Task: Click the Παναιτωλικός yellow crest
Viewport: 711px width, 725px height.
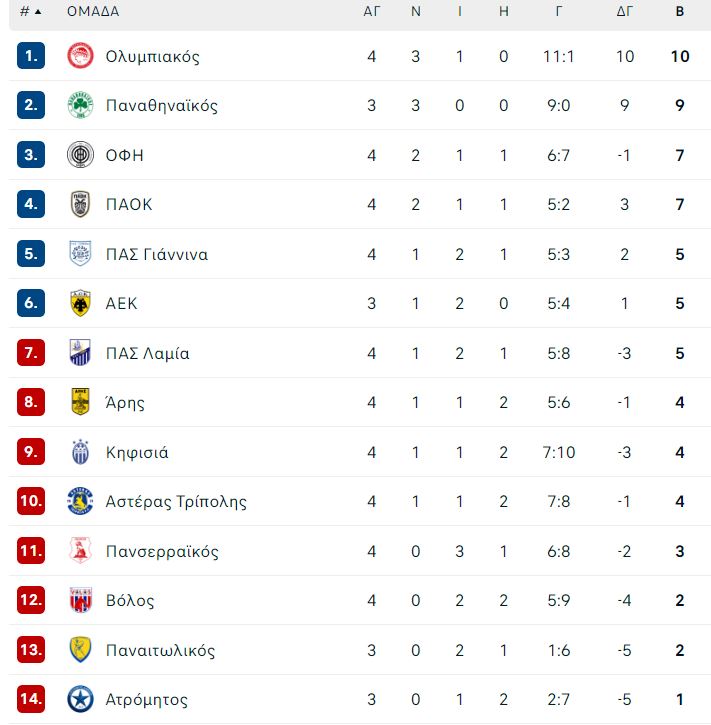Action: (80, 649)
